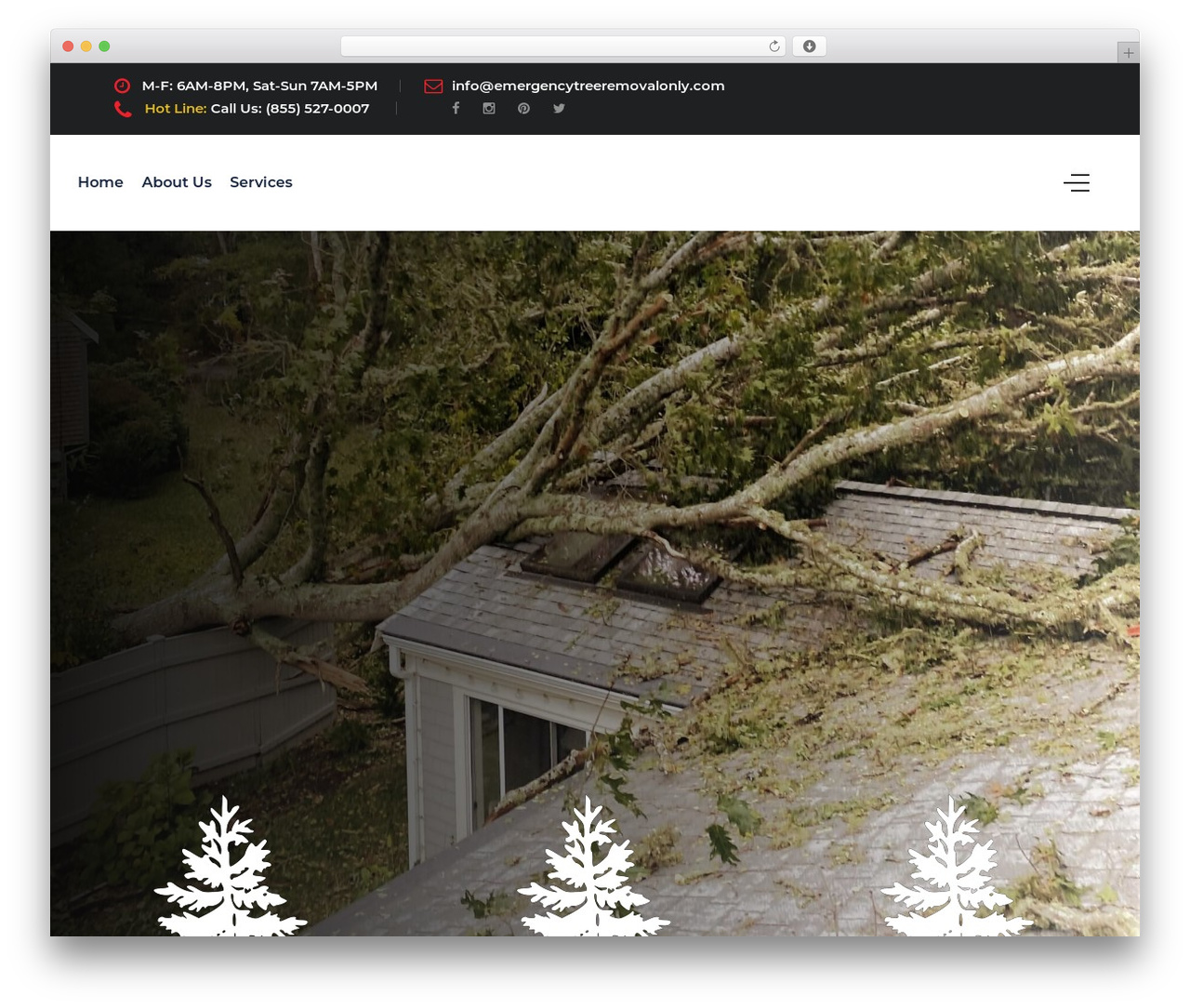The image size is (1190, 1008).
Task: Click the browser download button
Action: point(809,46)
